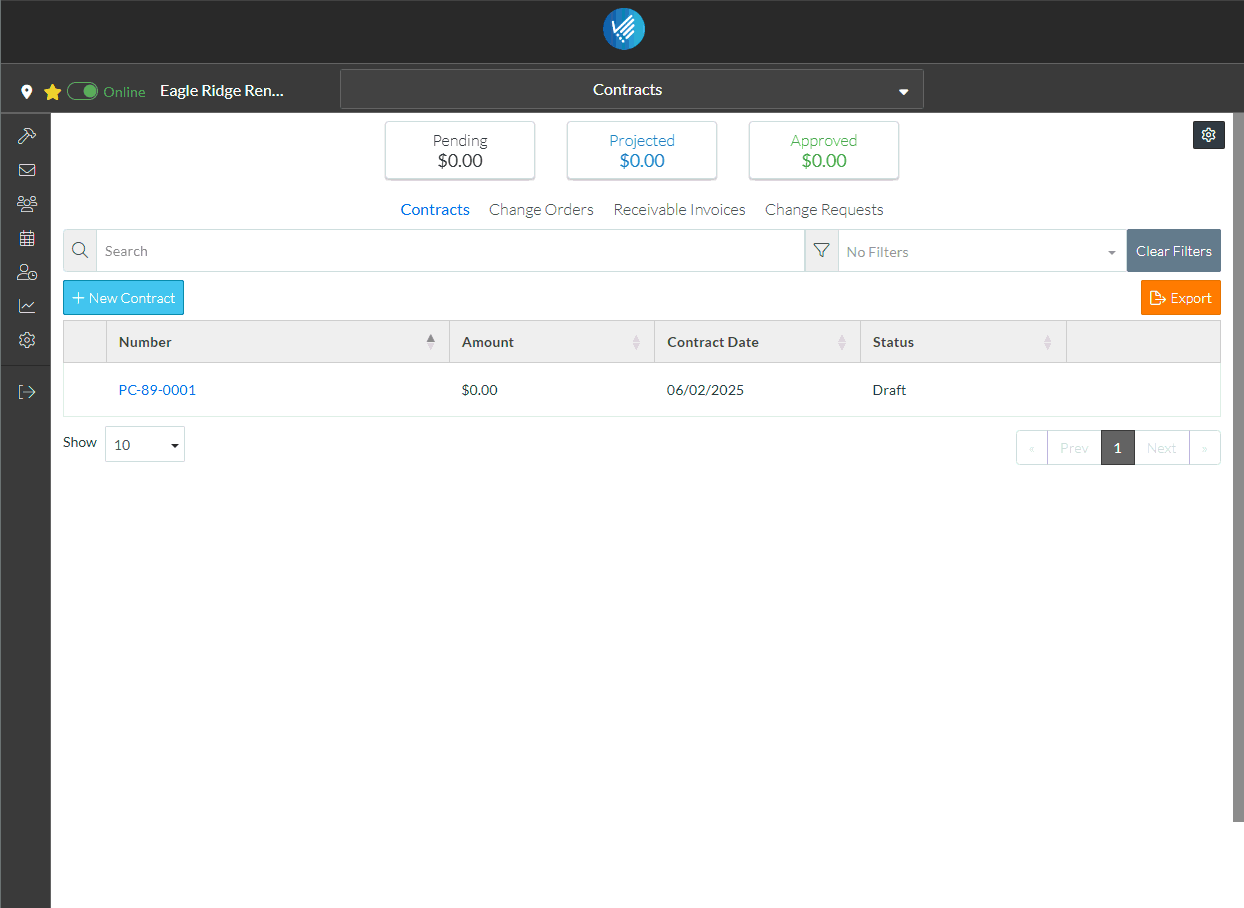Click the Pending $0.00 card
1244x908 pixels.
pos(460,151)
